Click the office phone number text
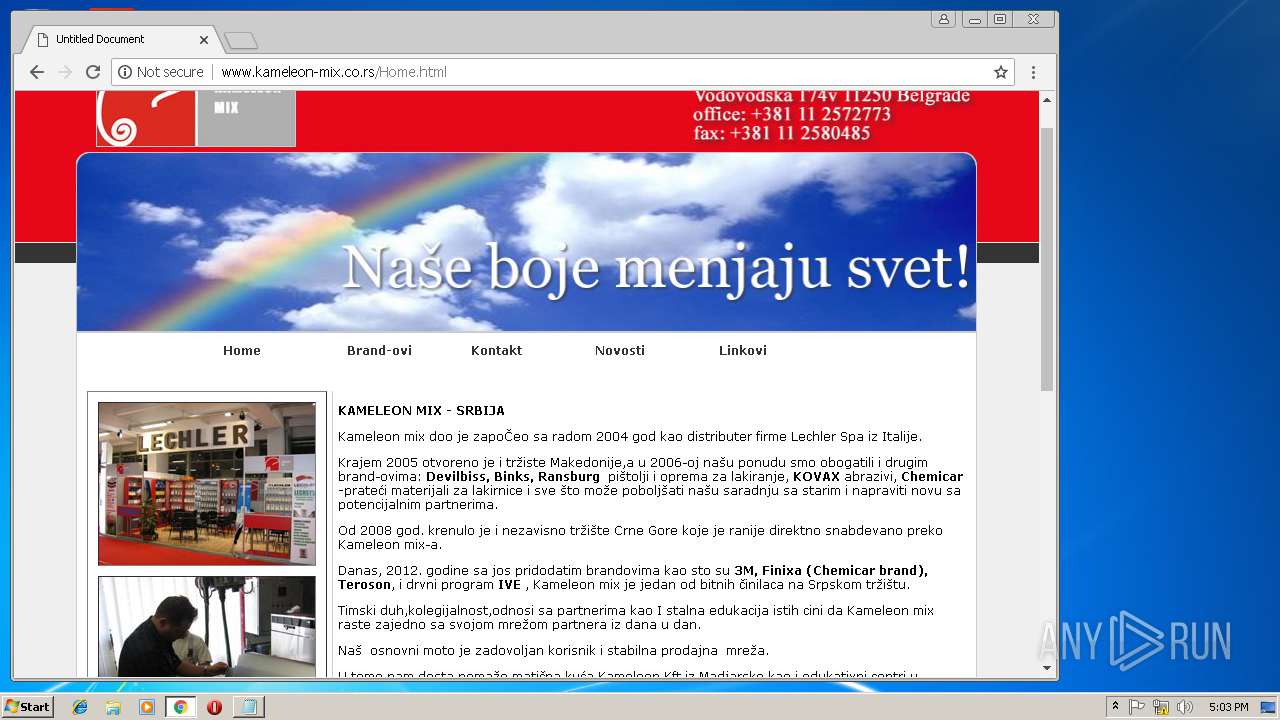This screenshot has width=1280, height=720. pos(792,114)
